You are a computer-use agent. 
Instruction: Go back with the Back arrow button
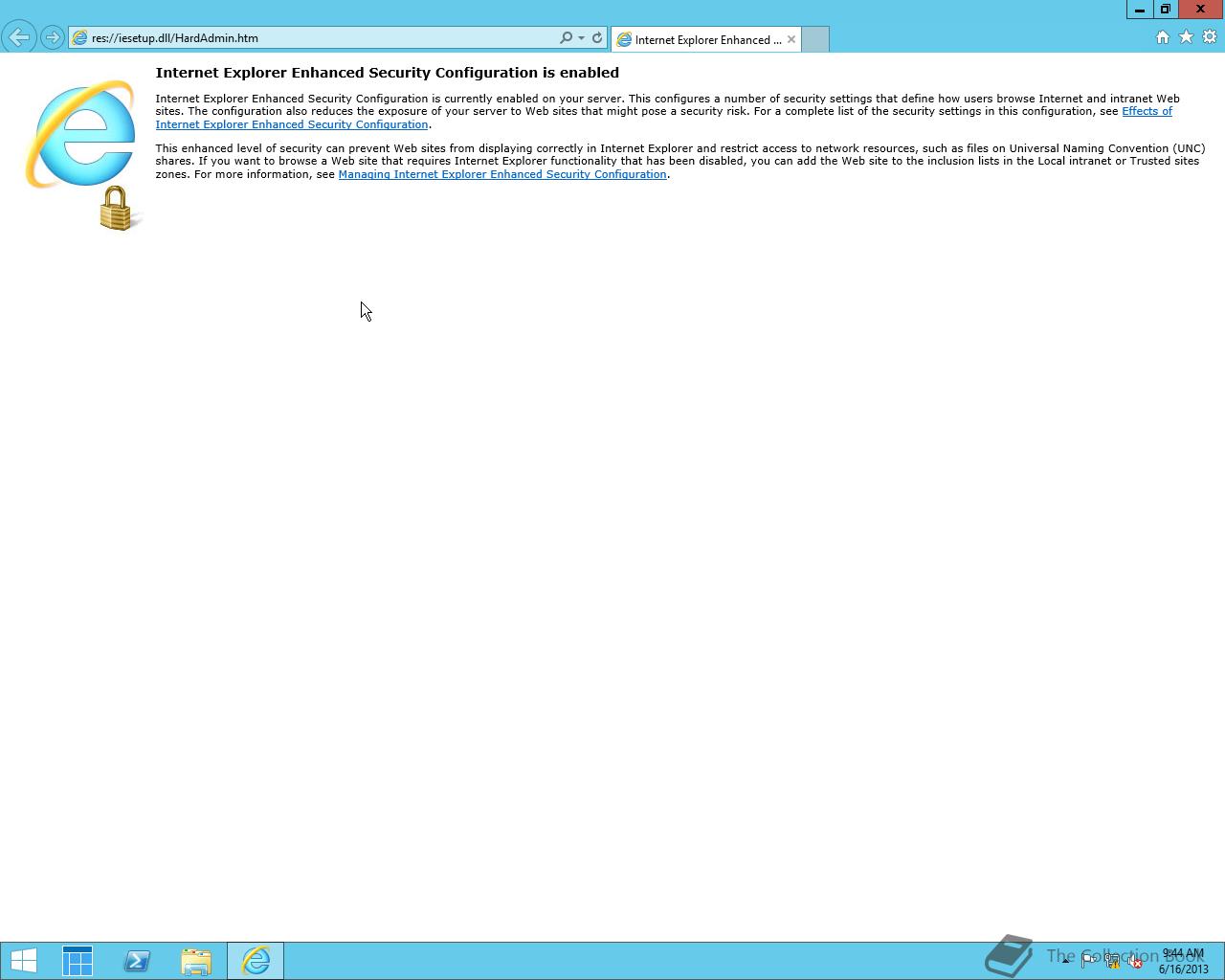coord(19,37)
